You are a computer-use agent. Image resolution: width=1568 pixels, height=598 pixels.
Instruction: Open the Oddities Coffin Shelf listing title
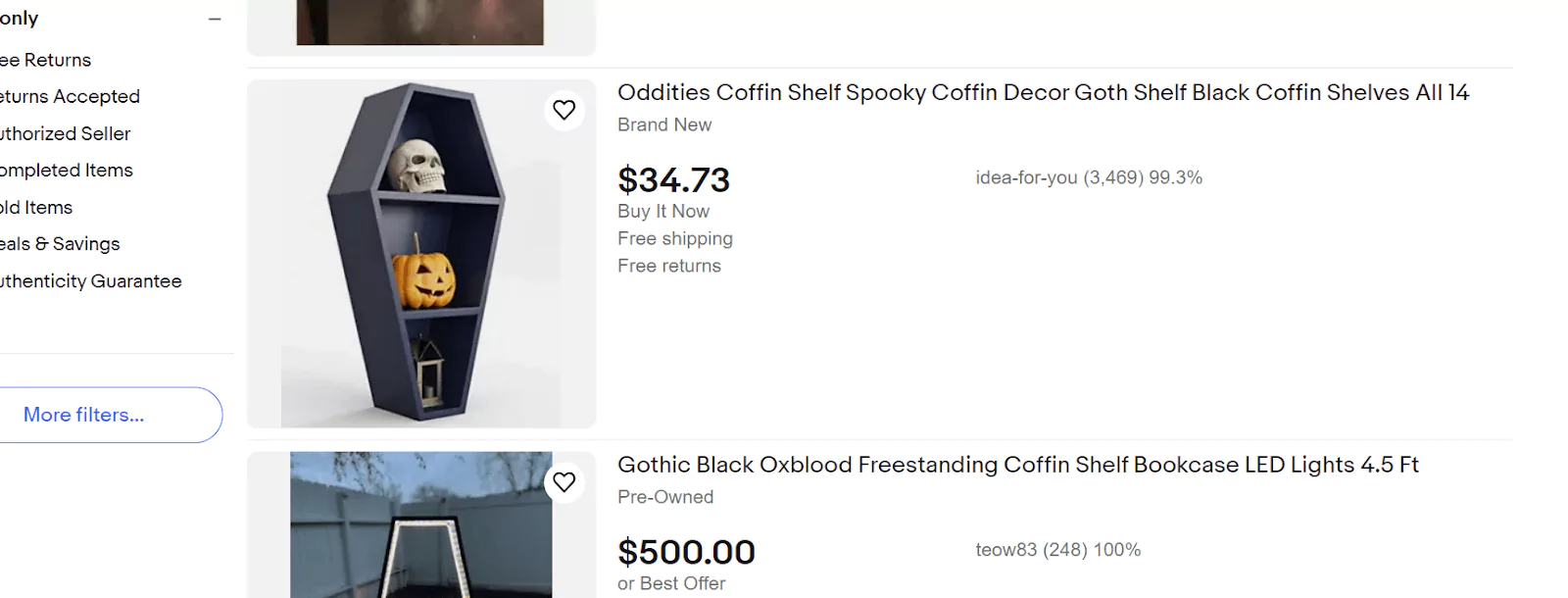coord(1043,92)
